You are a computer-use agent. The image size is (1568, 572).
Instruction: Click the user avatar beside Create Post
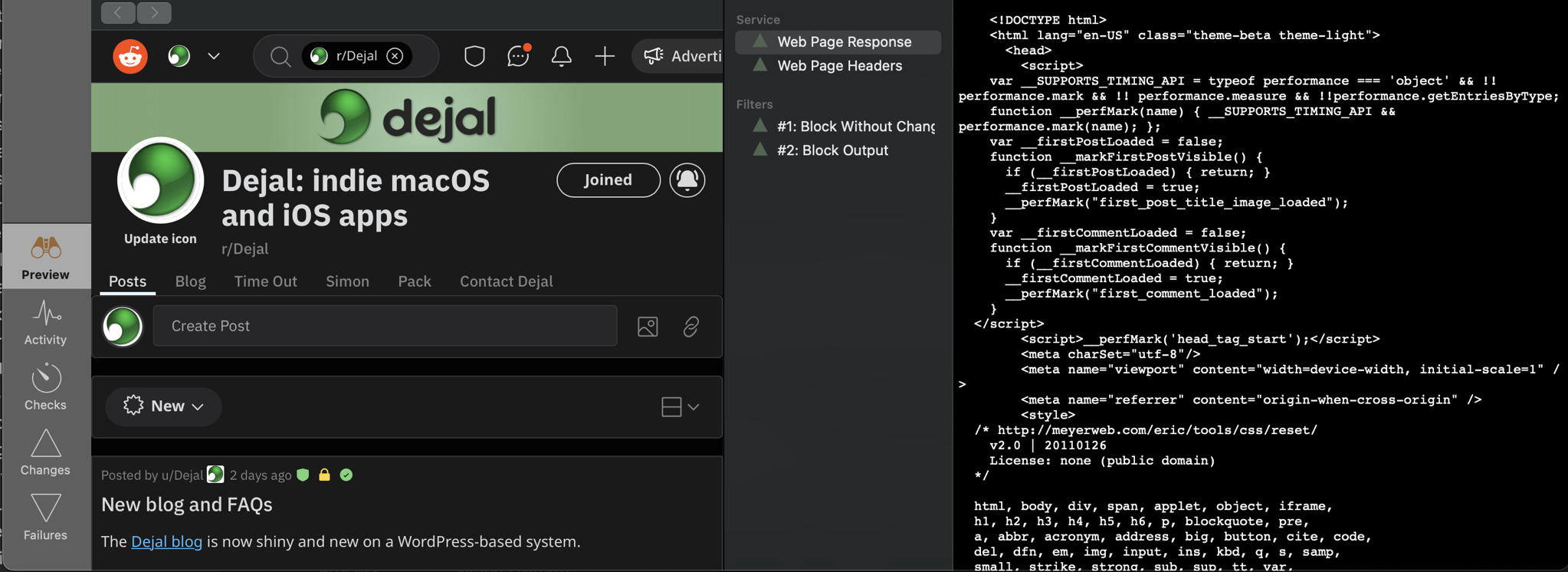123,326
